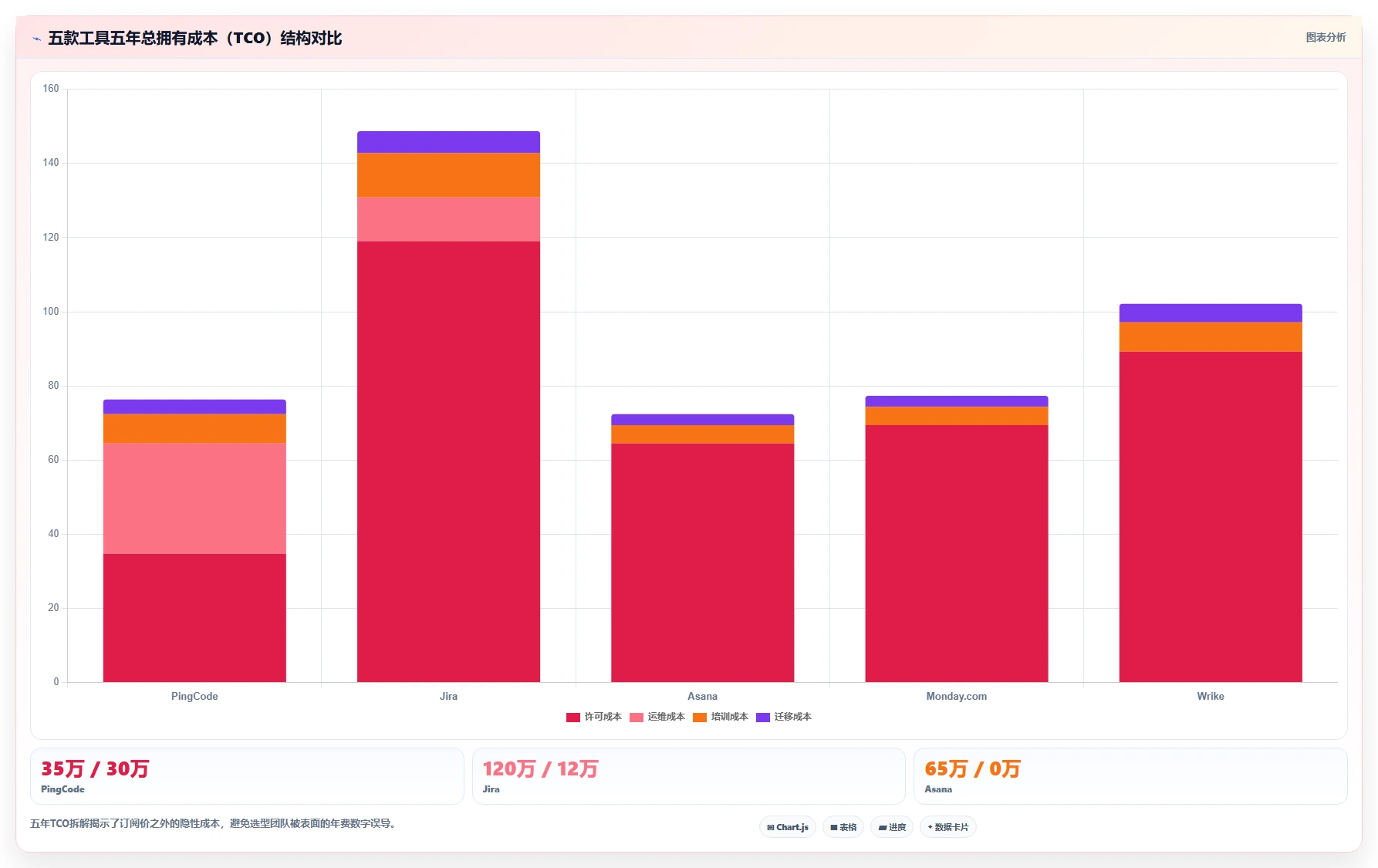This screenshot has height=868, width=1378.
Task: Click the 60 y-axis tick label
Action: coord(53,460)
